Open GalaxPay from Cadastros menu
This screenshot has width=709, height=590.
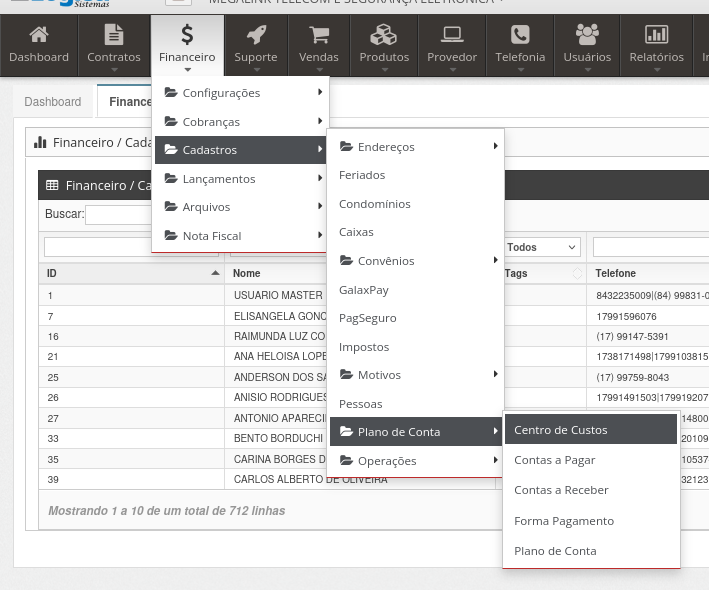[x=364, y=290]
